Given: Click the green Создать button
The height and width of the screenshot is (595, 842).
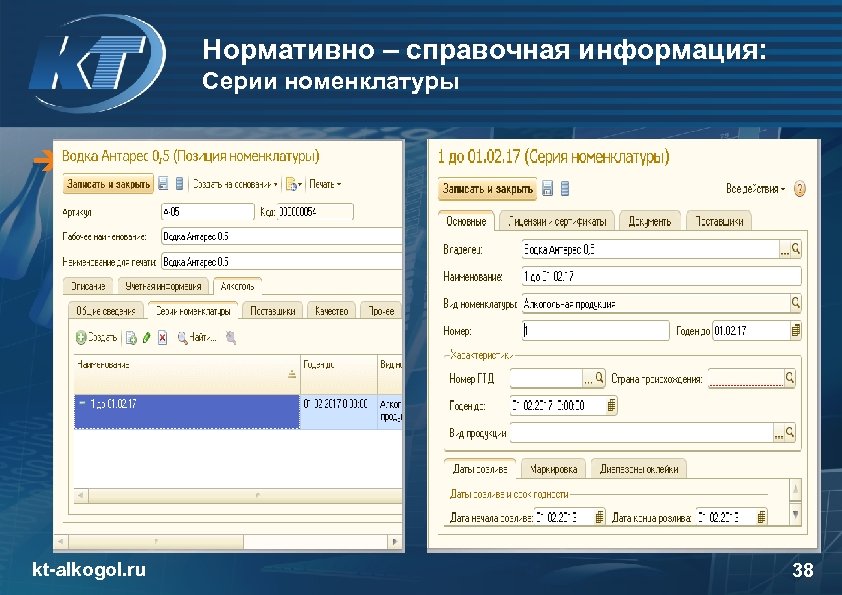Looking at the screenshot, I should point(96,338).
